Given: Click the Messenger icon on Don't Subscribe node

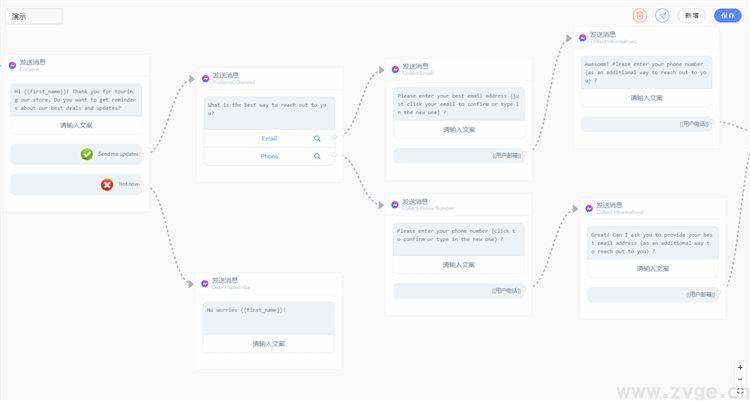Looking at the screenshot, I should click(x=205, y=283).
